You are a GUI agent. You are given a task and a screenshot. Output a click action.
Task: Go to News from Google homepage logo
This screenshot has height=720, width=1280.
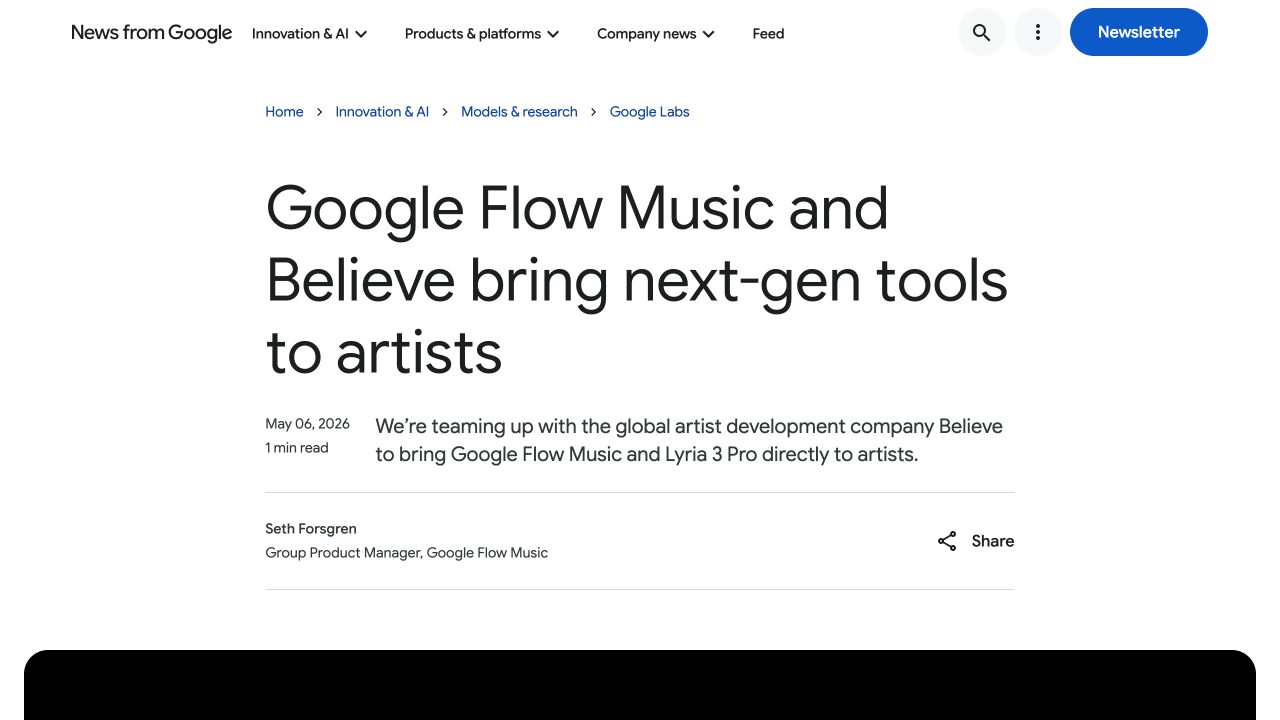pyautogui.click(x=152, y=33)
